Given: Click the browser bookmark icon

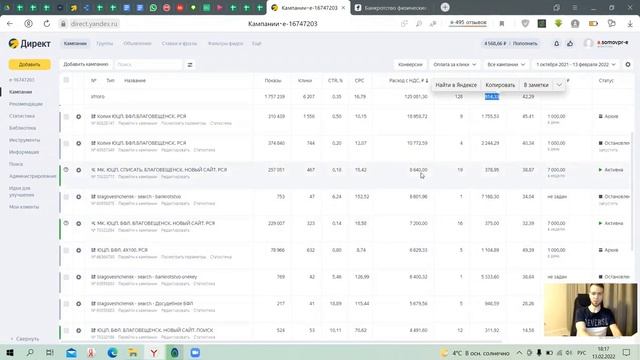Looking at the screenshot, I should click(502, 24).
